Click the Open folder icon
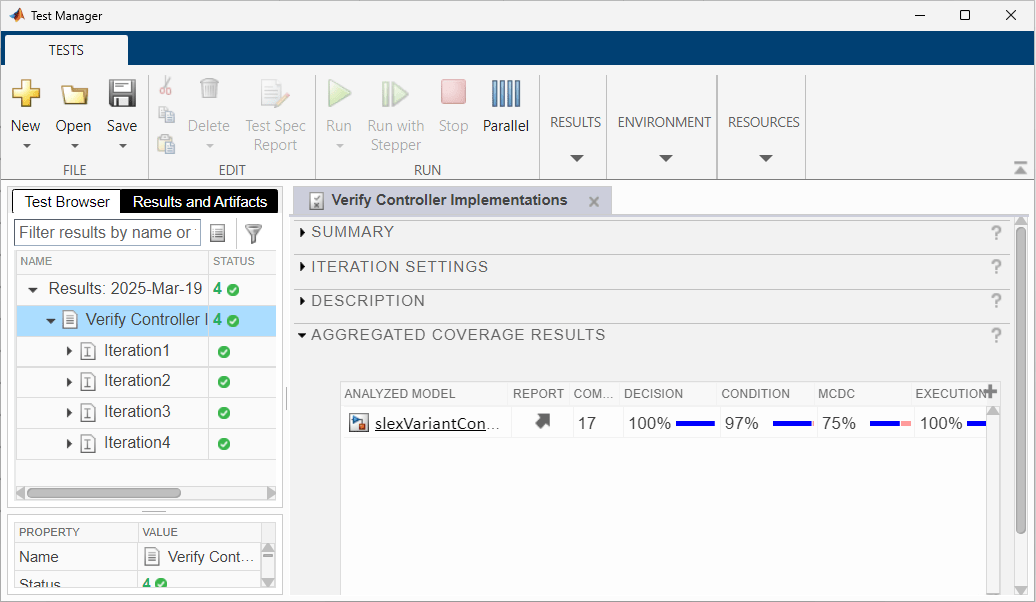Screen dimensions: 1036x602 [73, 94]
